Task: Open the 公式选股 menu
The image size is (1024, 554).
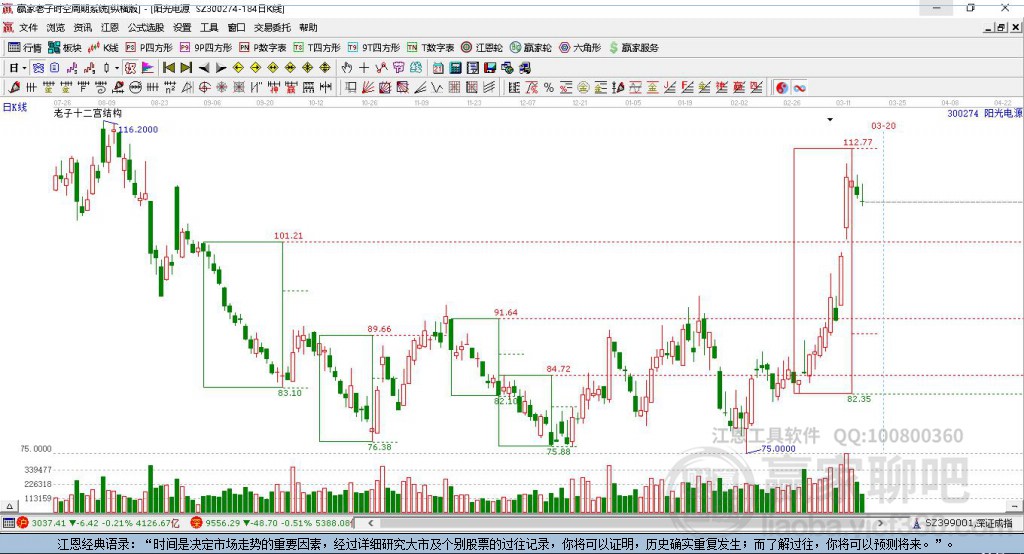Action: click(x=146, y=27)
